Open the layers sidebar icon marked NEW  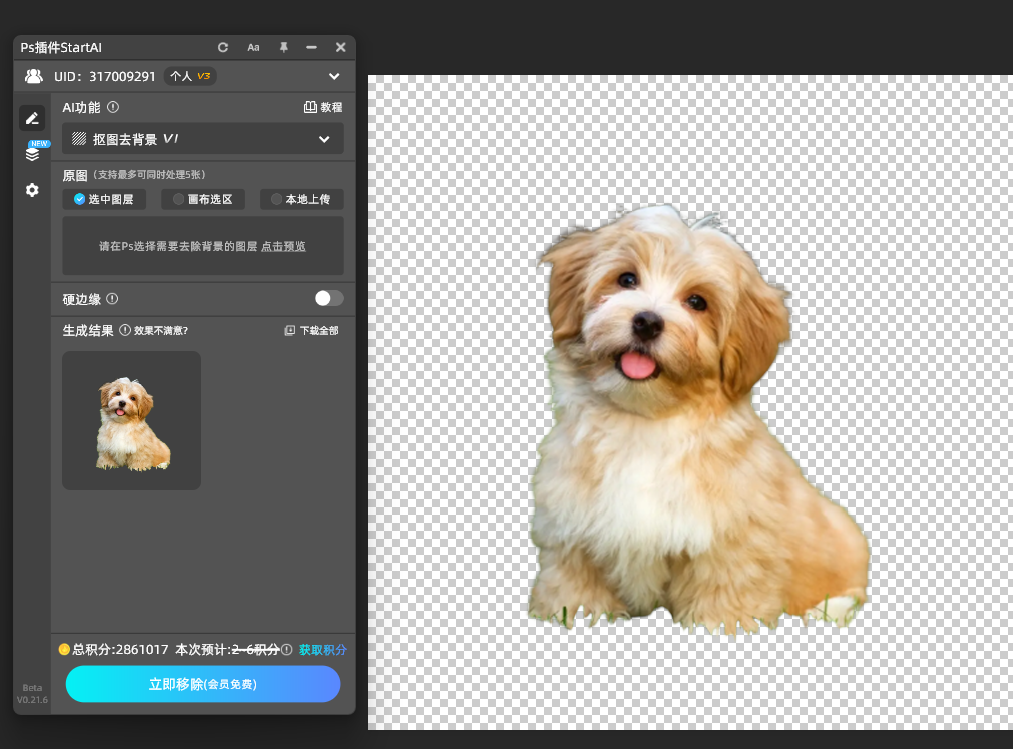[32, 154]
